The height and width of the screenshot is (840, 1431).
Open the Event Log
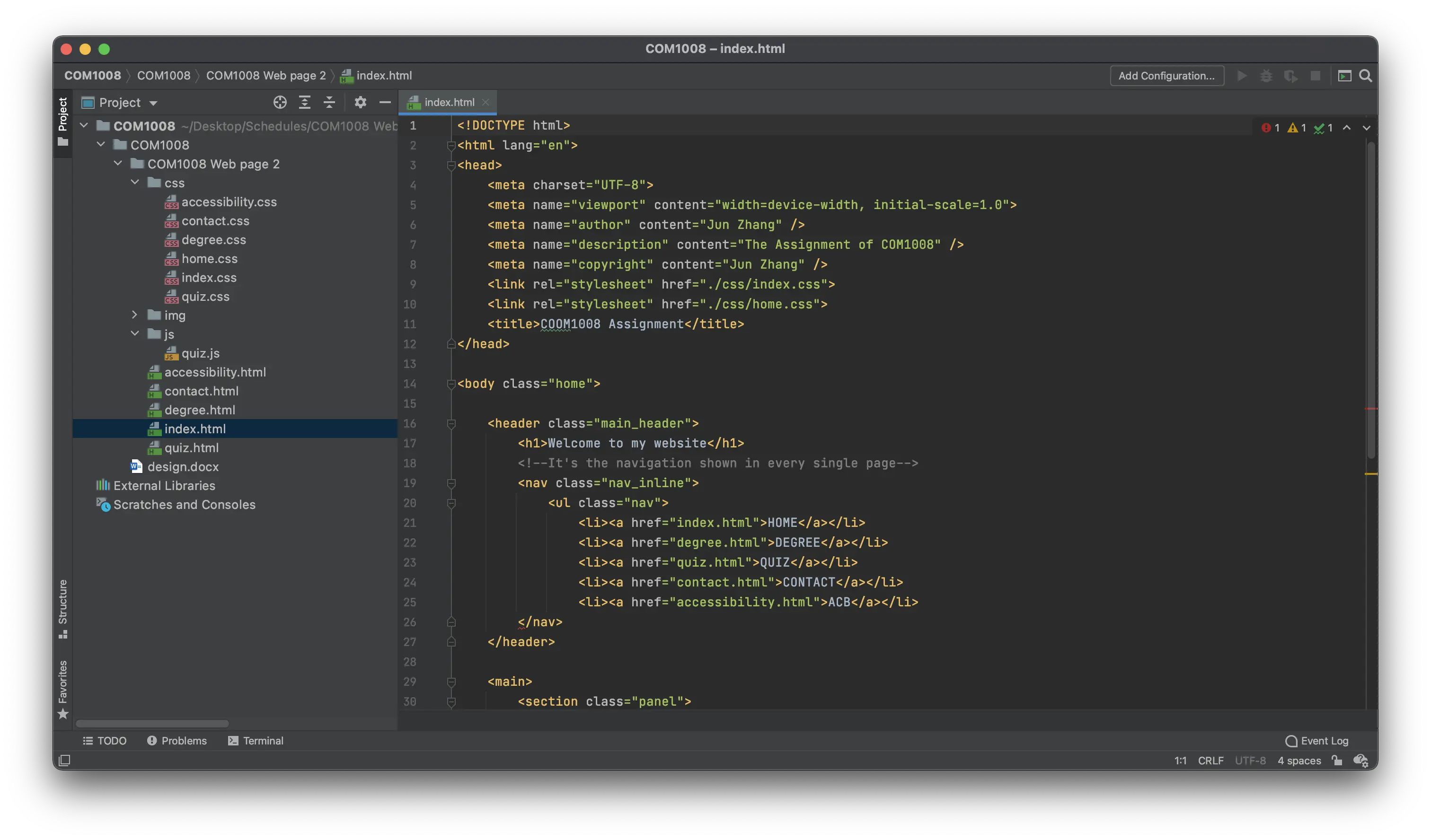pyautogui.click(x=1316, y=741)
